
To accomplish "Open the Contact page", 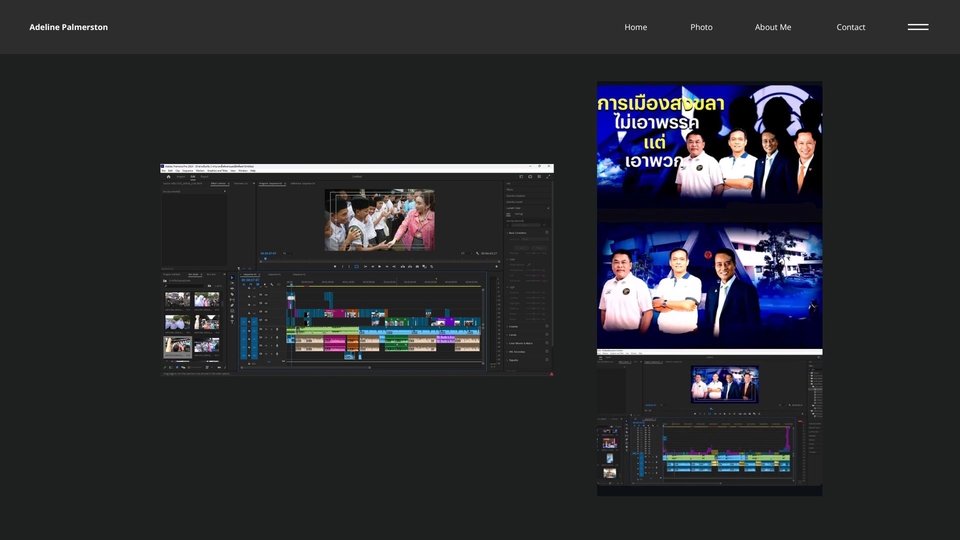I will (850, 27).
